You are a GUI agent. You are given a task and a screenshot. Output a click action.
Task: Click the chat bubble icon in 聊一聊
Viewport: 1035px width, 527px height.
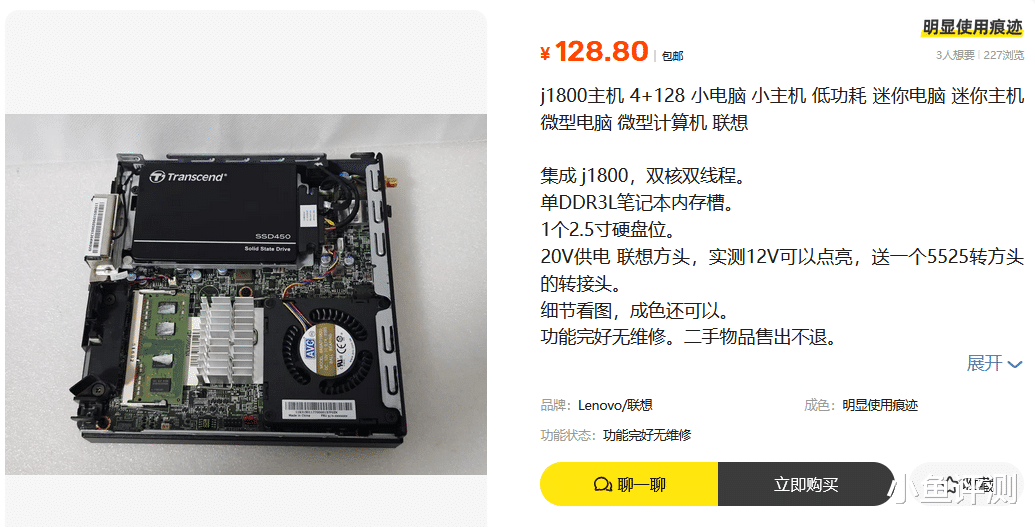pyautogui.click(x=603, y=485)
